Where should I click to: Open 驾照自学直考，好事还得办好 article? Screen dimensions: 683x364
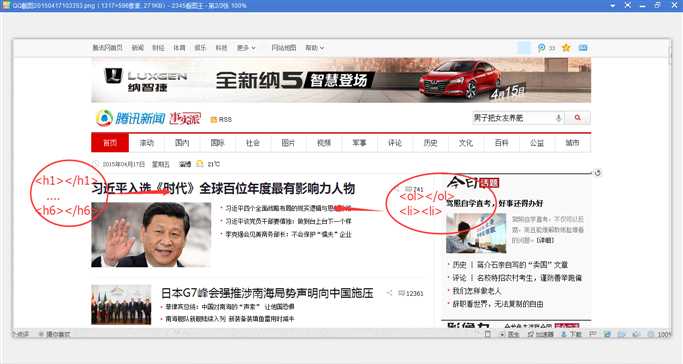pyautogui.click(x=495, y=203)
